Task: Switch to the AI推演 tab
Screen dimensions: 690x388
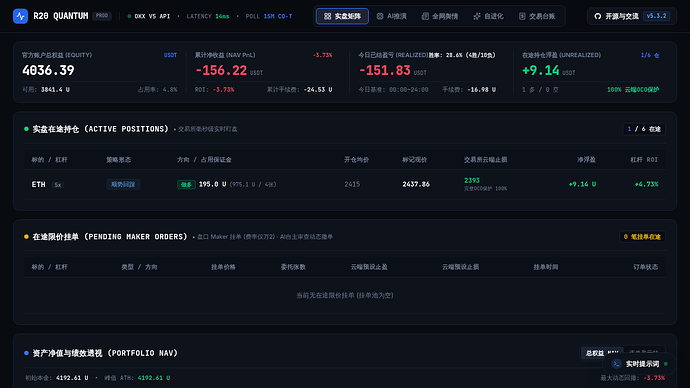Action: point(392,16)
